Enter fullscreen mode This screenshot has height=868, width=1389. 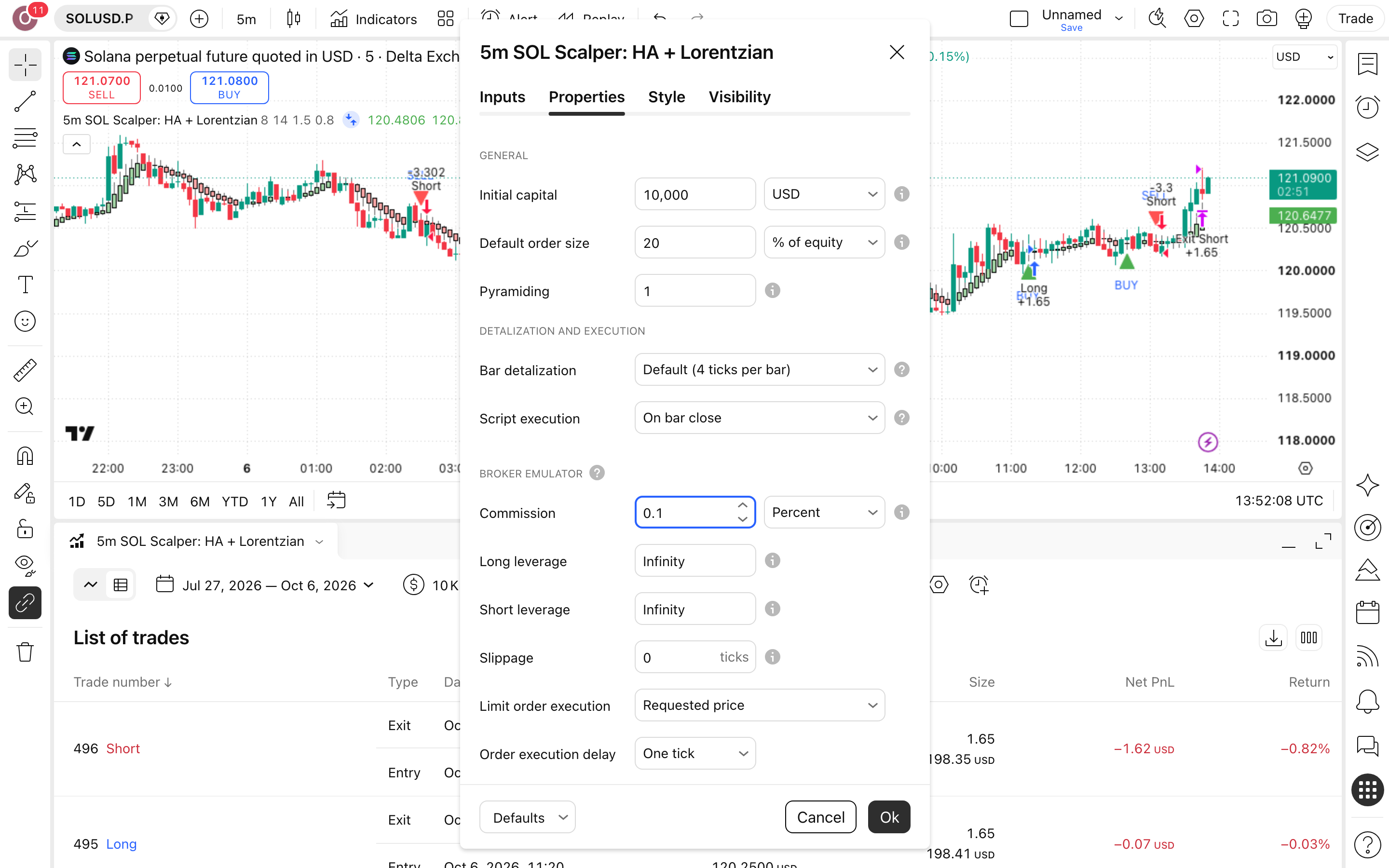(x=1230, y=18)
